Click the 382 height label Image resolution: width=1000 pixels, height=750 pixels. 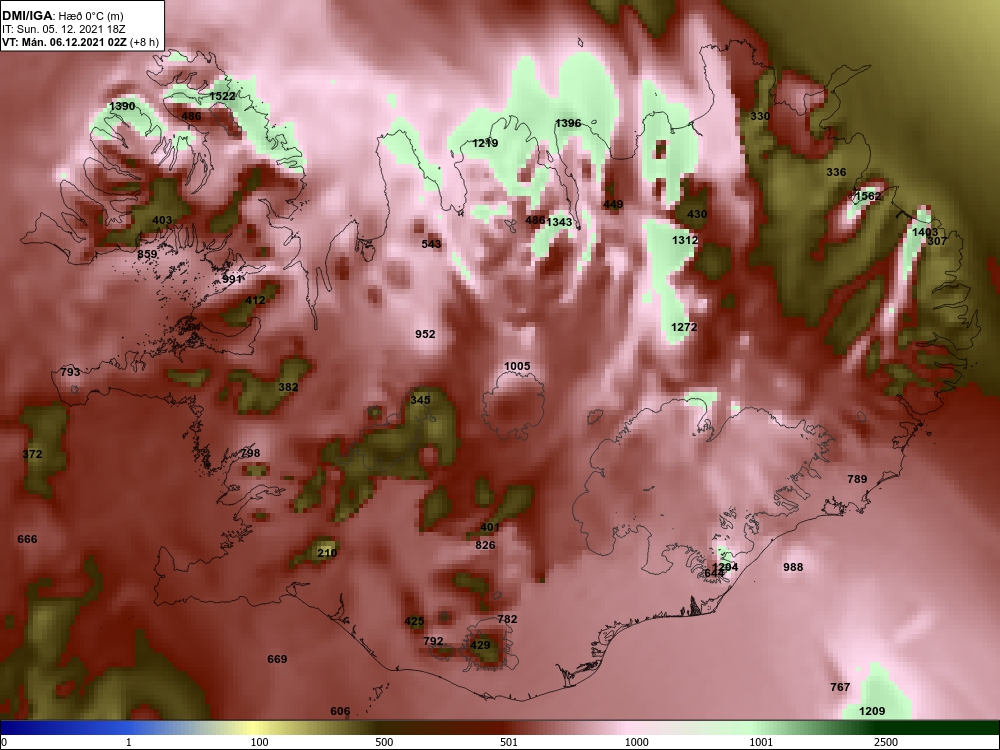coord(288,387)
